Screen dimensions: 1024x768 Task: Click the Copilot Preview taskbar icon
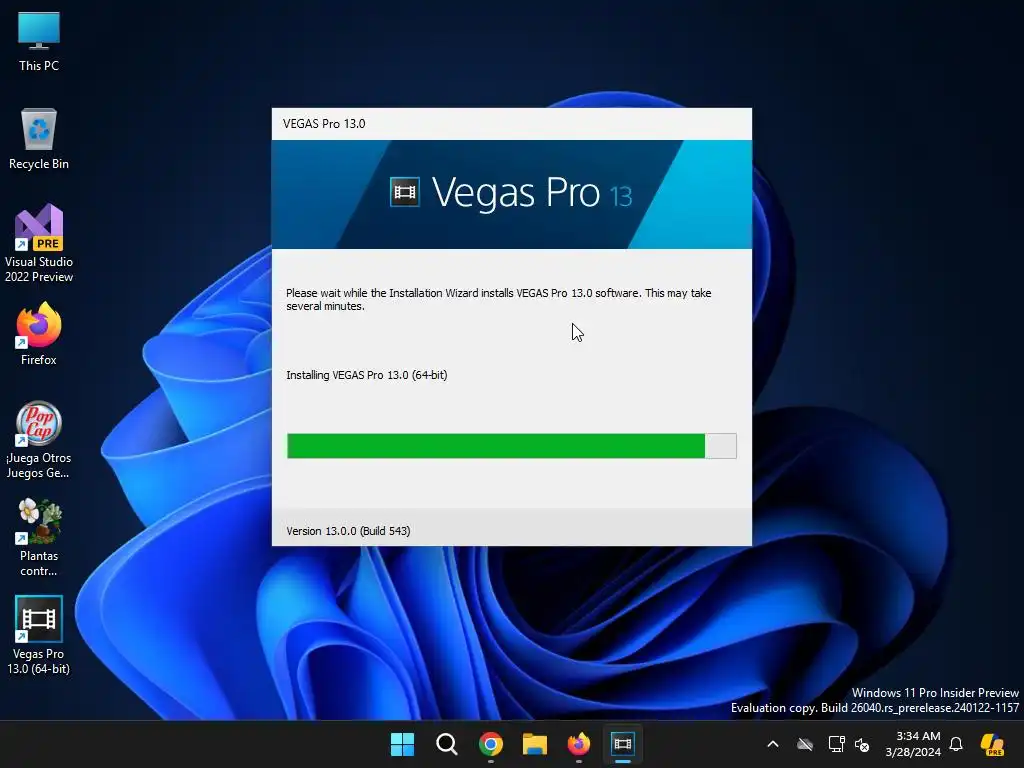click(992, 744)
